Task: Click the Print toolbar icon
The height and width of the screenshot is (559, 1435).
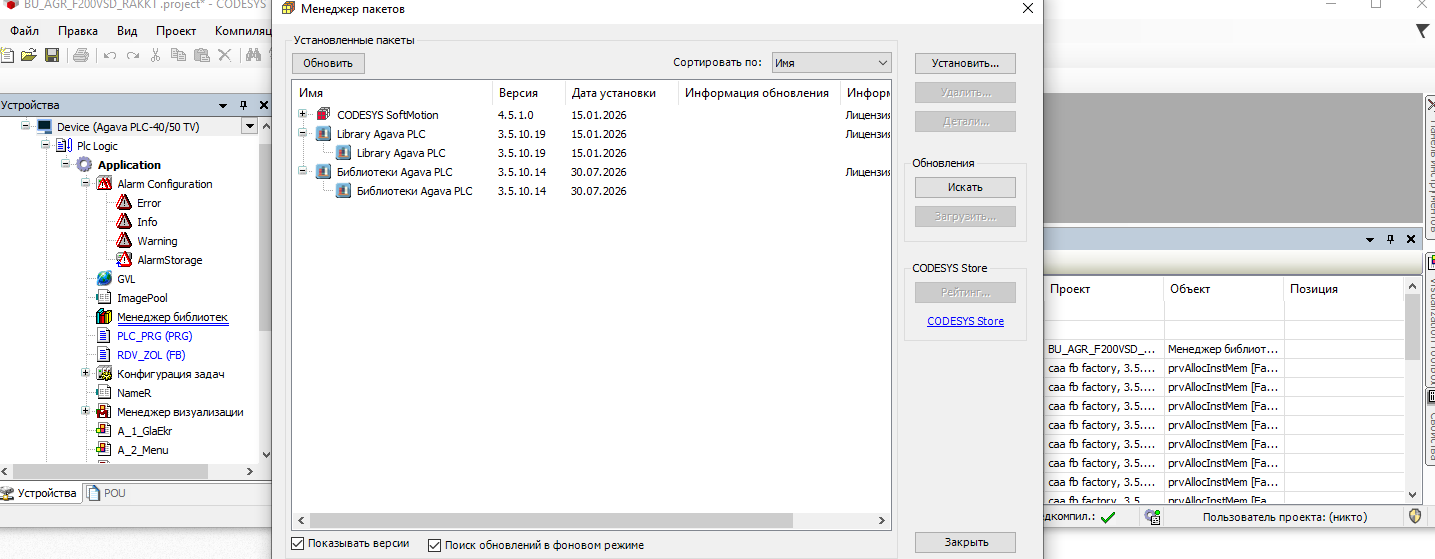Action: pos(81,54)
